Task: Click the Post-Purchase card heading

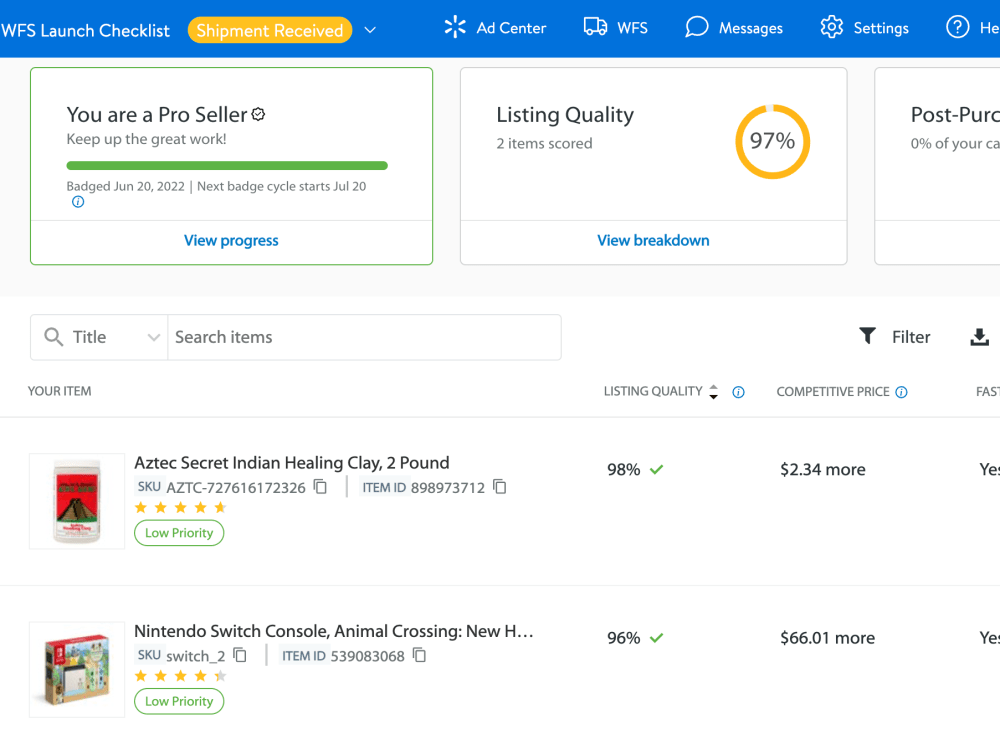Action: pos(955,114)
